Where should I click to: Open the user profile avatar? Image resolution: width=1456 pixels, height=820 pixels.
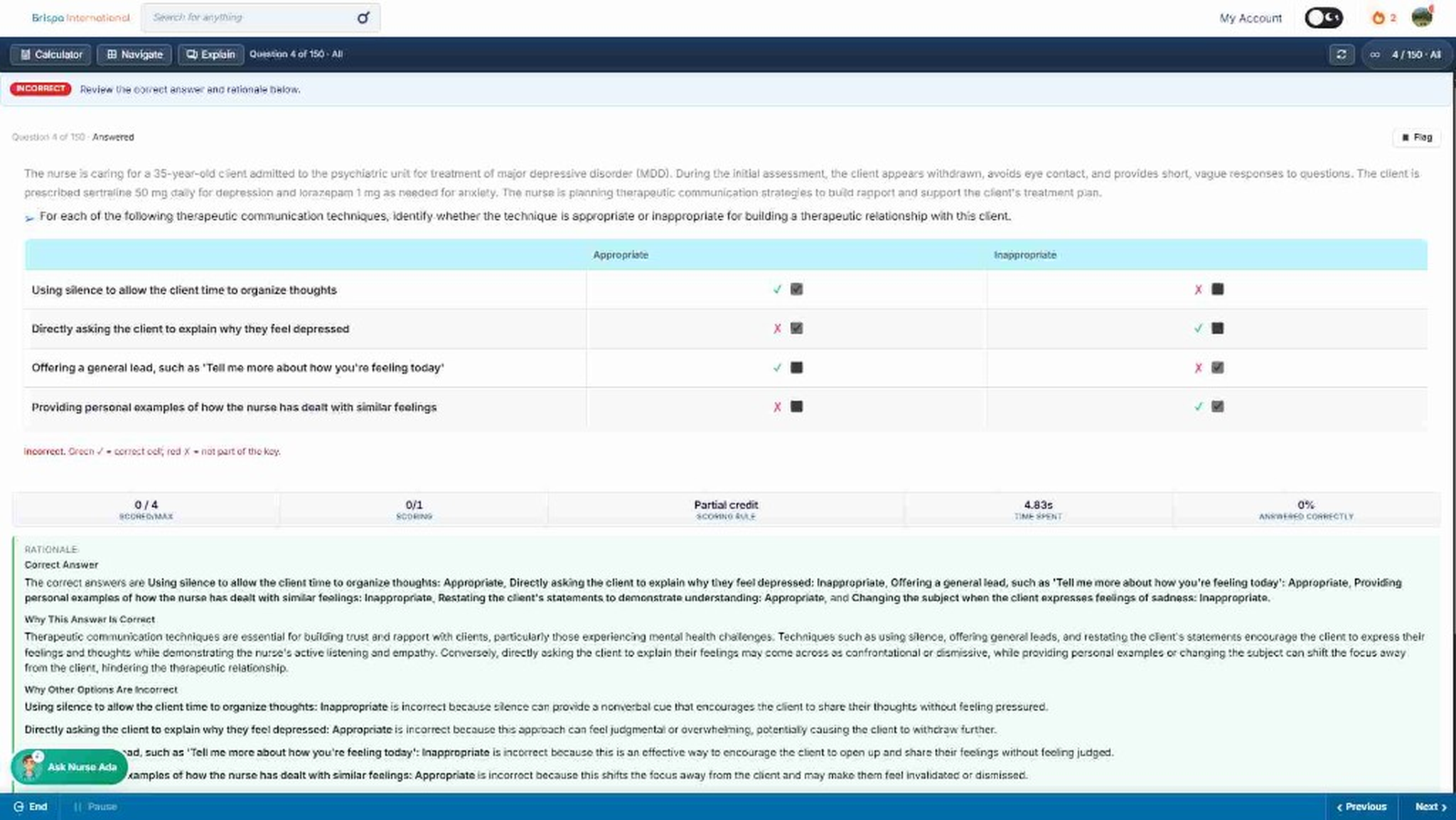point(1422,18)
